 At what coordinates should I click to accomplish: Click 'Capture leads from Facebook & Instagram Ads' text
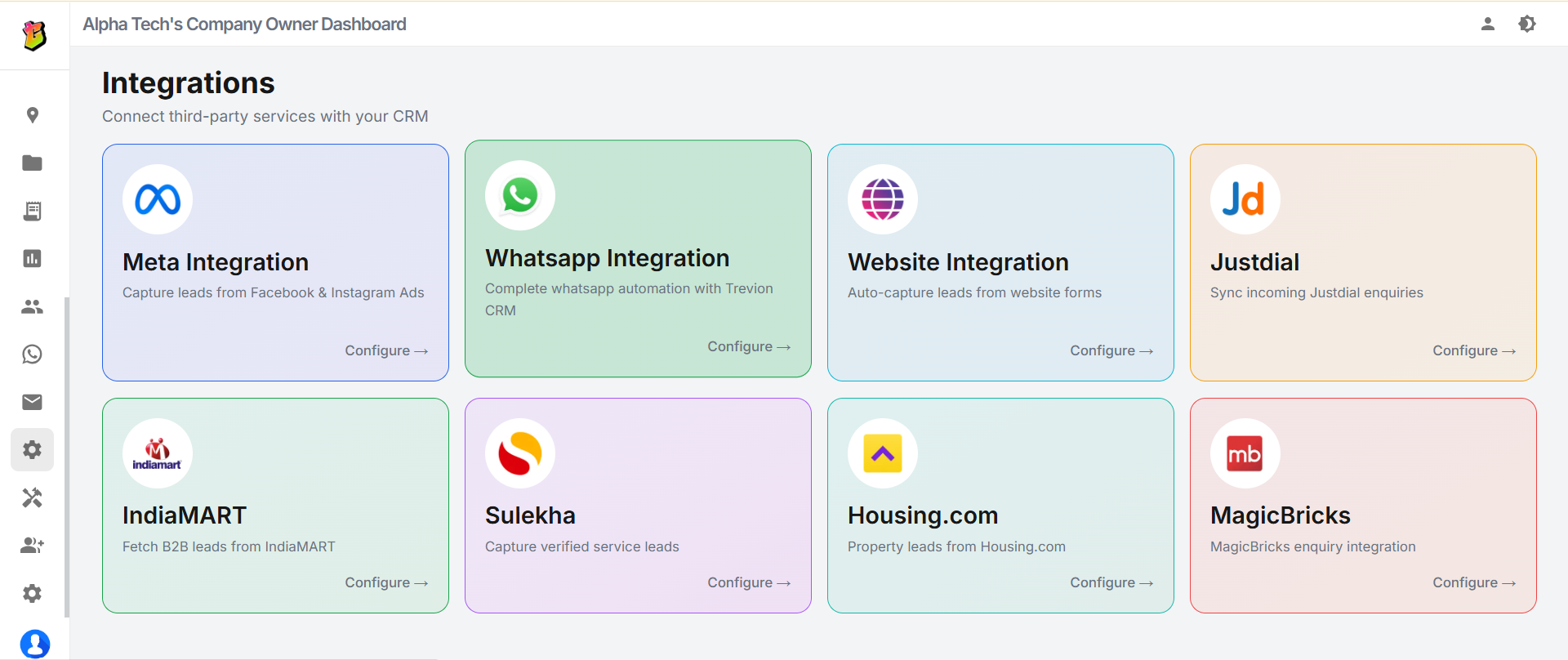click(274, 292)
